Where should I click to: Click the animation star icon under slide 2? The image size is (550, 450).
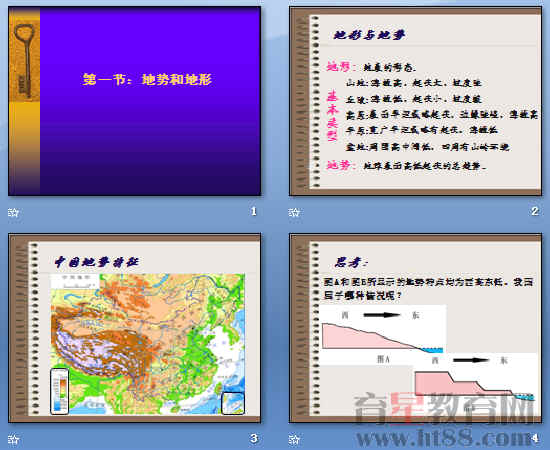(x=294, y=212)
